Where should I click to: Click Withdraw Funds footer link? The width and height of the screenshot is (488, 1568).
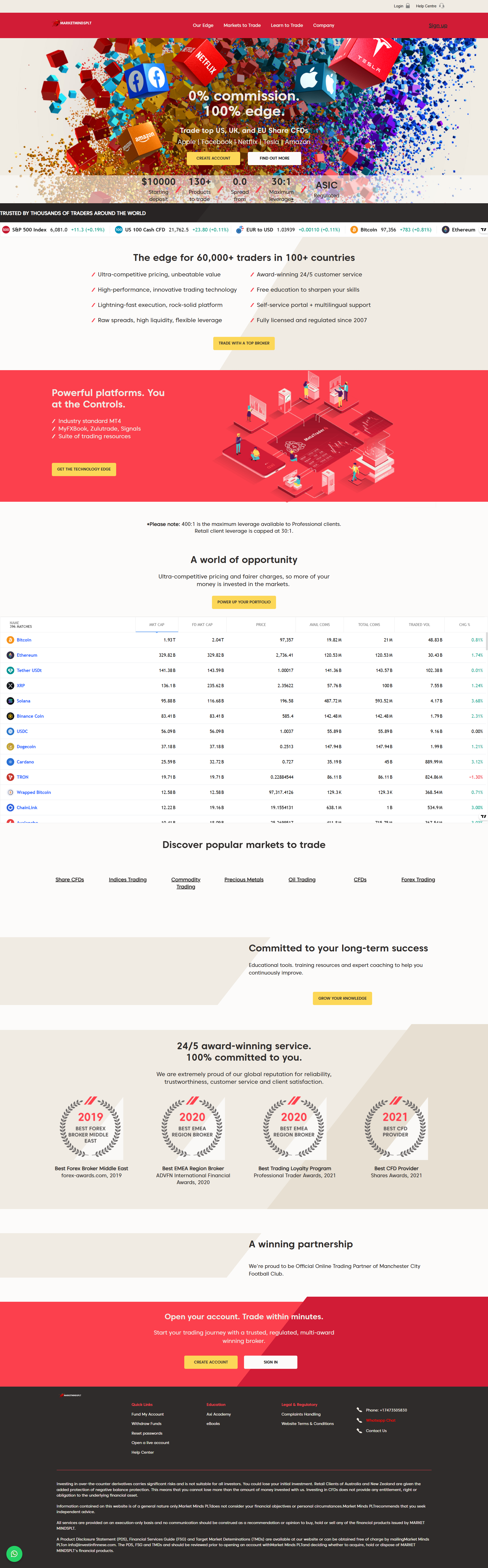click(x=146, y=1424)
